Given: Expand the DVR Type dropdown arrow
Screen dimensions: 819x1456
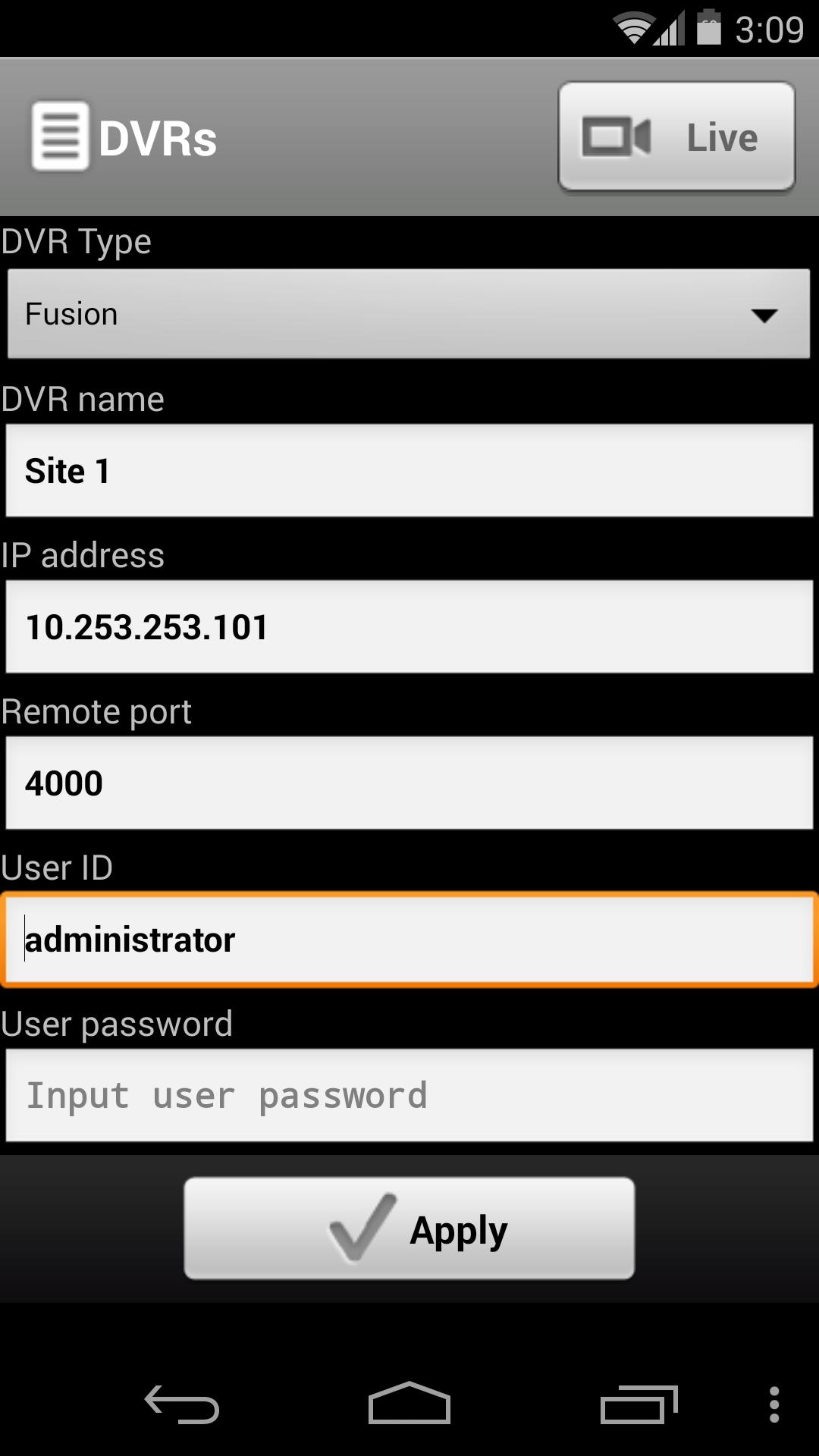Looking at the screenshot, I should (764, 315).
